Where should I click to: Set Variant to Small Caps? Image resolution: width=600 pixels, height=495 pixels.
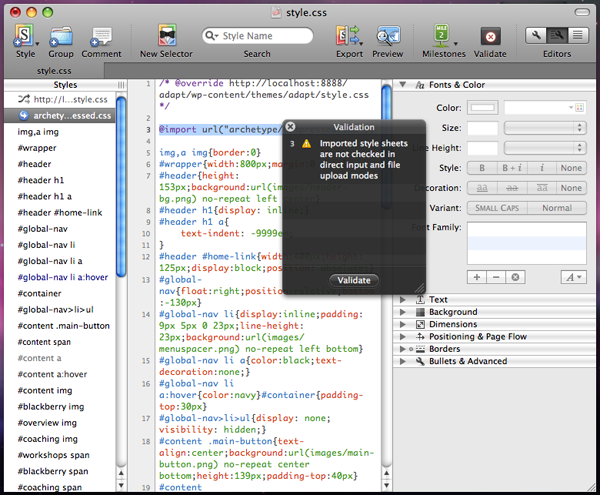497,208
